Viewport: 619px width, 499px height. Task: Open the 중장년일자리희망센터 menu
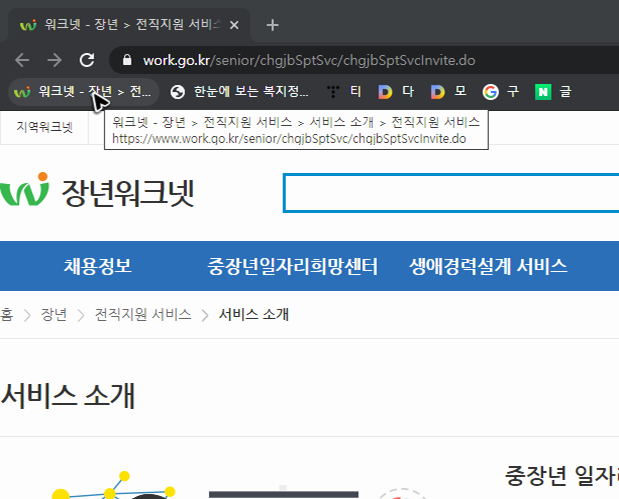(x=293, y=266)
